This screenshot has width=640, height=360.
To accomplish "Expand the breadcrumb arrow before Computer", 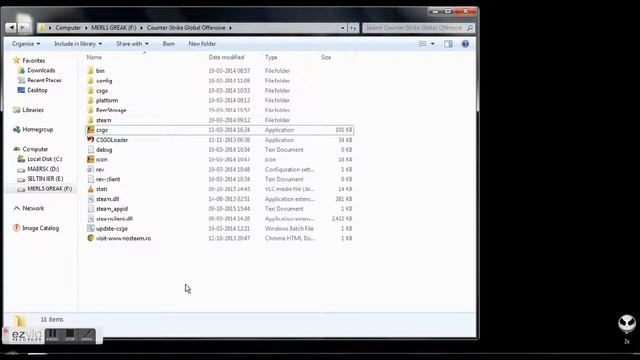I will (x=51, y=28).
